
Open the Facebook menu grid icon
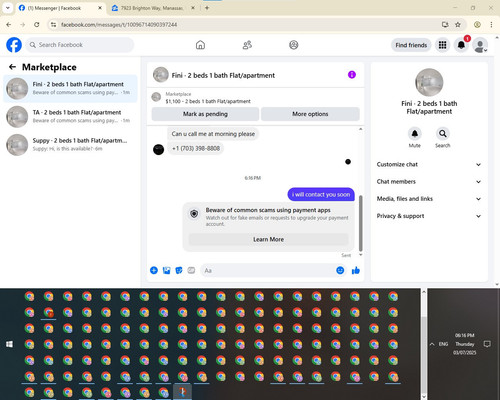pyautogui.click(x=442, y=45)
